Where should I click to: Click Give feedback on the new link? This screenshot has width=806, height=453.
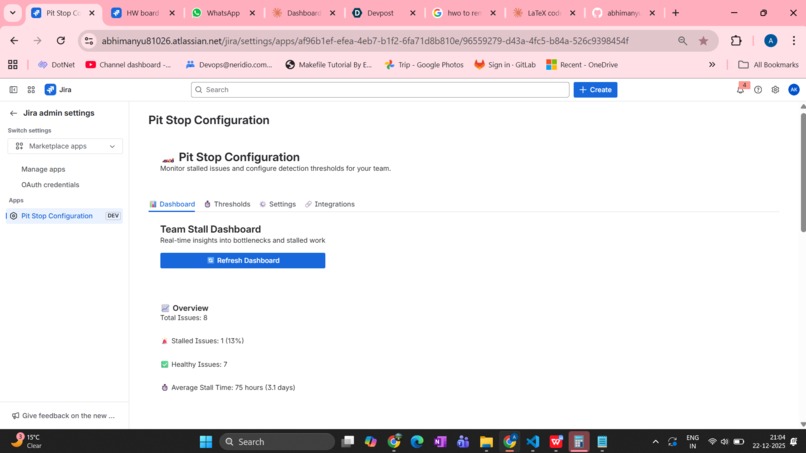63,415
